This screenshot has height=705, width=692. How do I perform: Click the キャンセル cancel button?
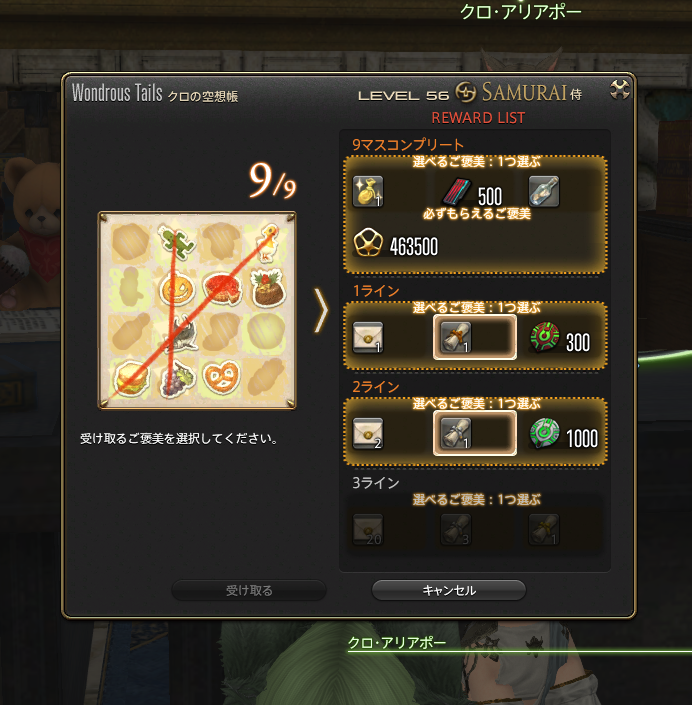pos(449,590)
